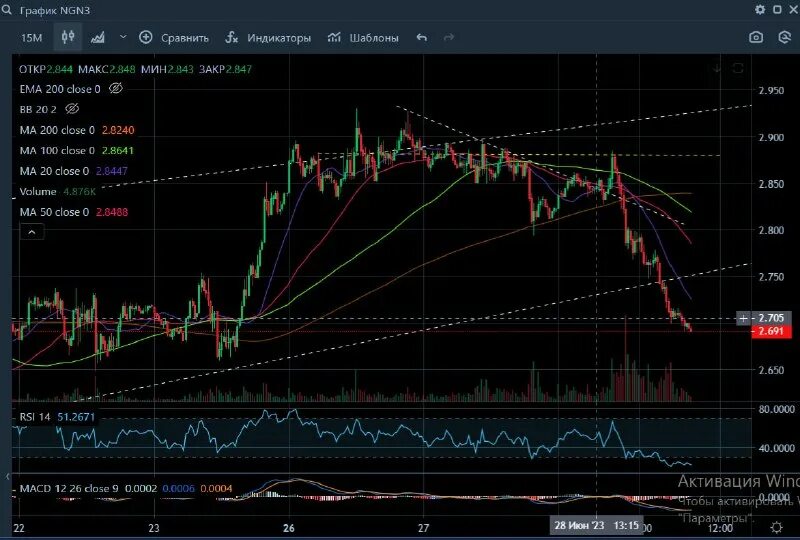Click the 2.850 price axis label
800x540 pixels.
click(x=771, y=184)
